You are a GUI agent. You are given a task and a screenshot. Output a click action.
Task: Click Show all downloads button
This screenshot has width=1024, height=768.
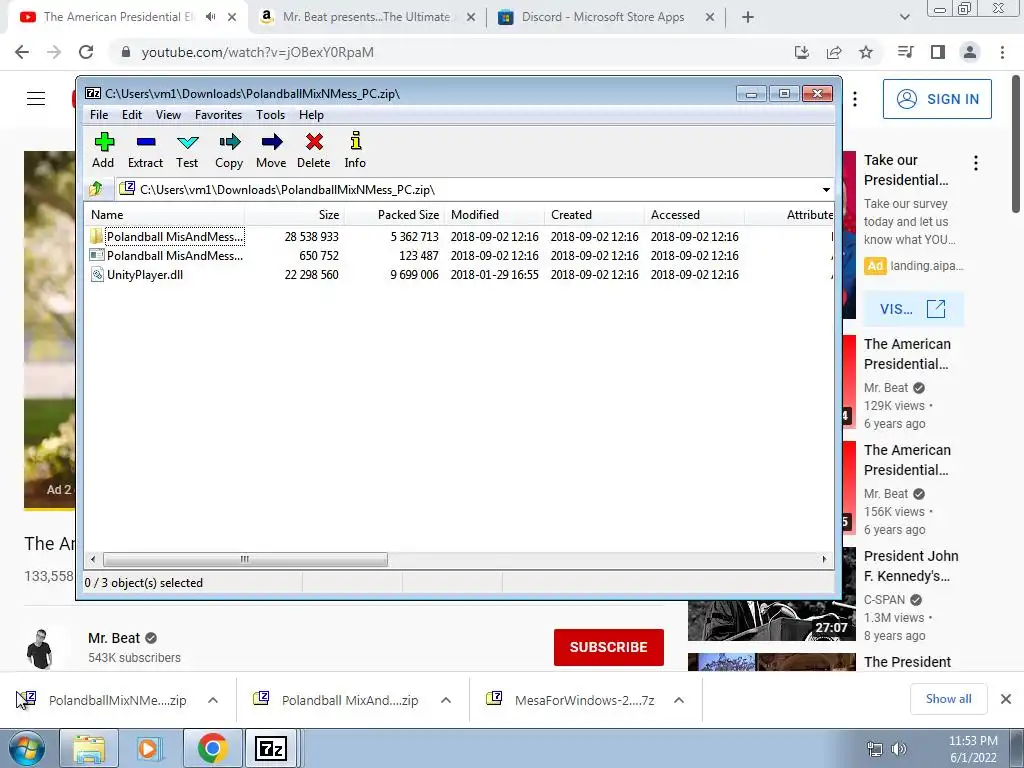948,699
